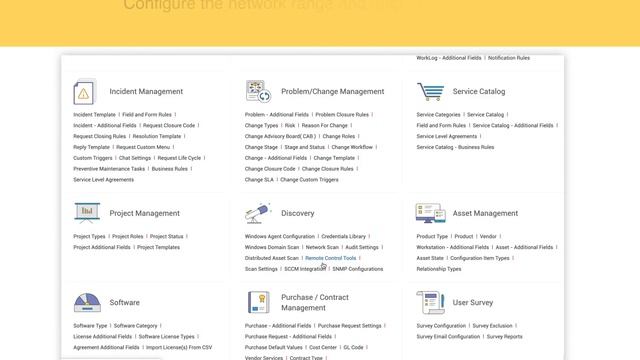Open Purchase Request Settings link
The image size is (640, 360).
349,326
